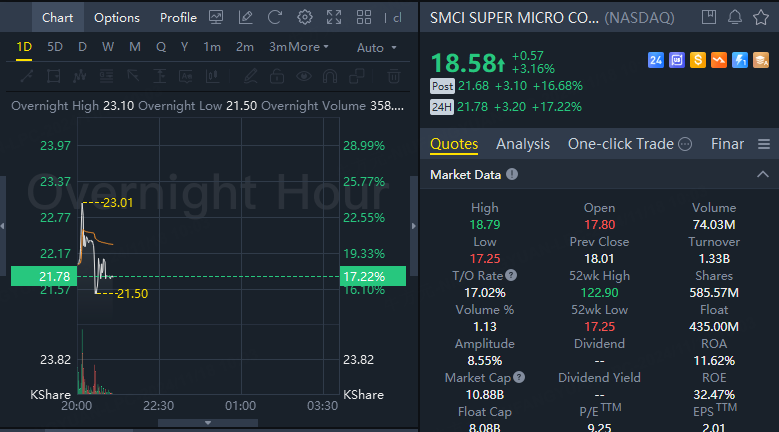
Task: Open the drawing pencil edit icon
Action: point(246,17)
